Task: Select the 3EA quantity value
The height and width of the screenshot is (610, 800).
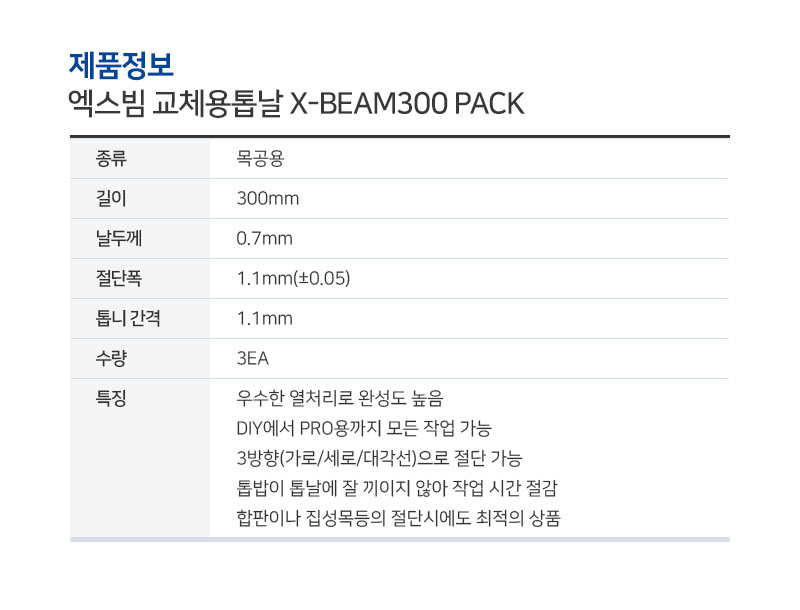Action: click(253, 359)
